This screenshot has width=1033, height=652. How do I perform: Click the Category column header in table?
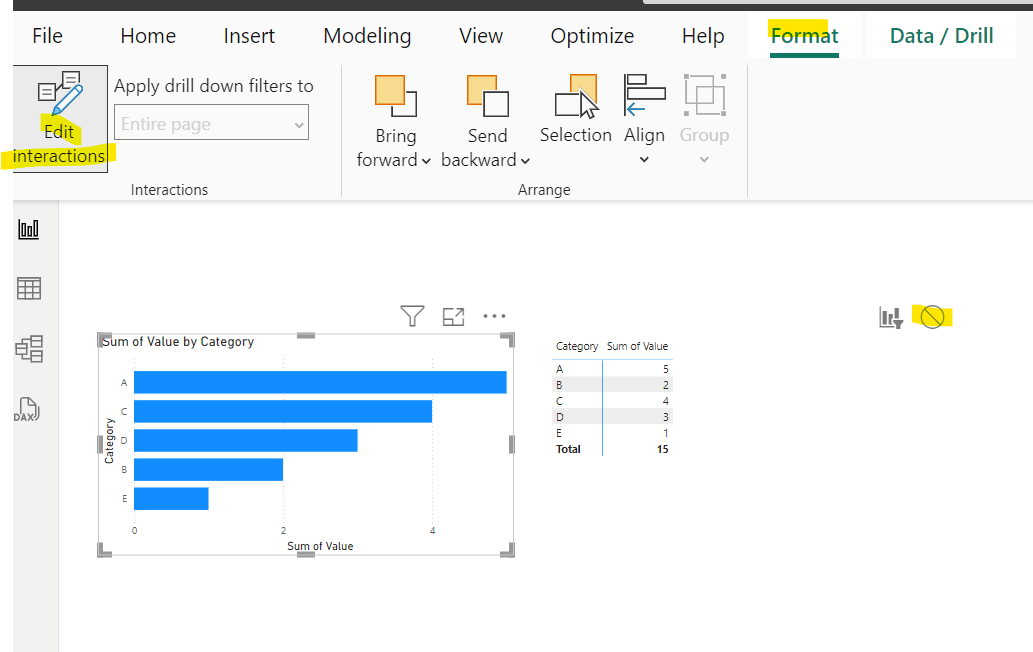pyautogui.click(x=576, y=346)
